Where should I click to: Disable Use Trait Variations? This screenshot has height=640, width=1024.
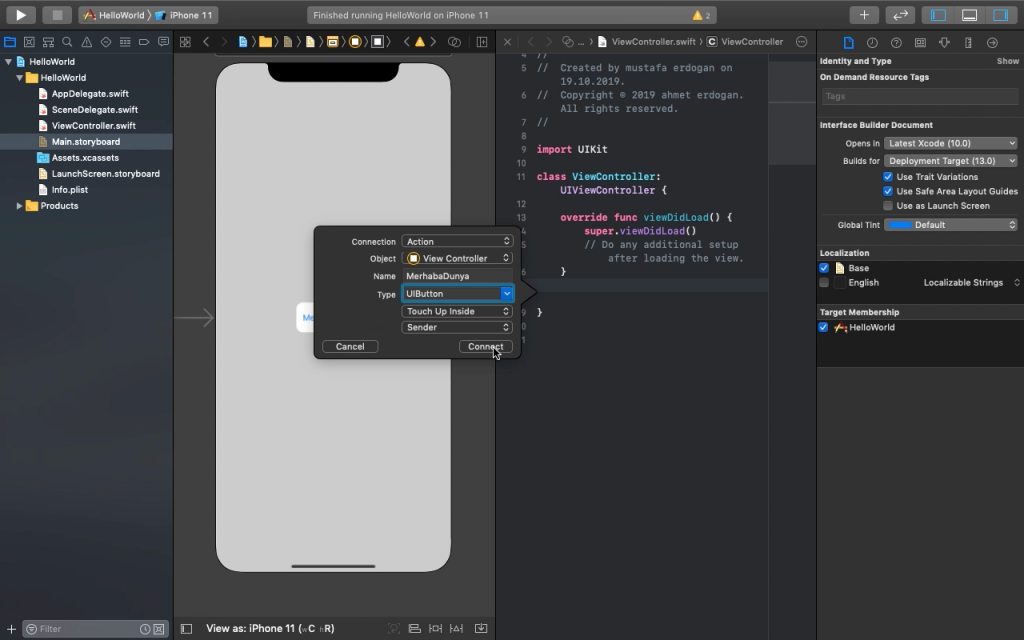[x=887, y=176]
